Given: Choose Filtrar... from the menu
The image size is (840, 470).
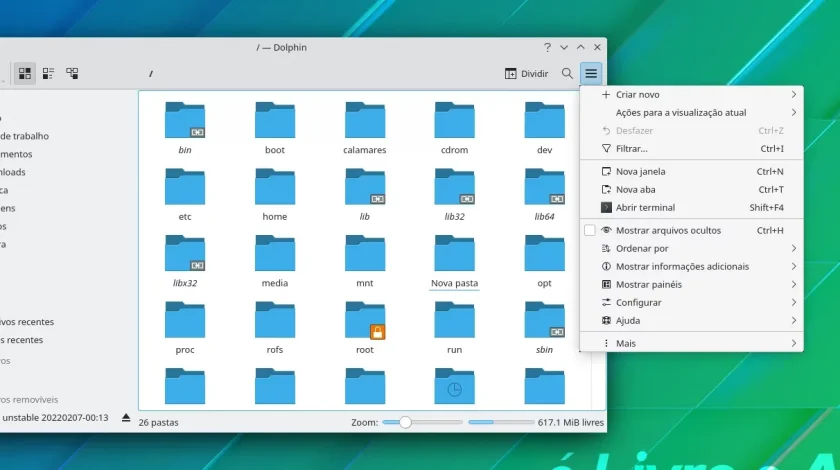Looking at the screenshot, I should pyautogui.click(x=692, y=149).
